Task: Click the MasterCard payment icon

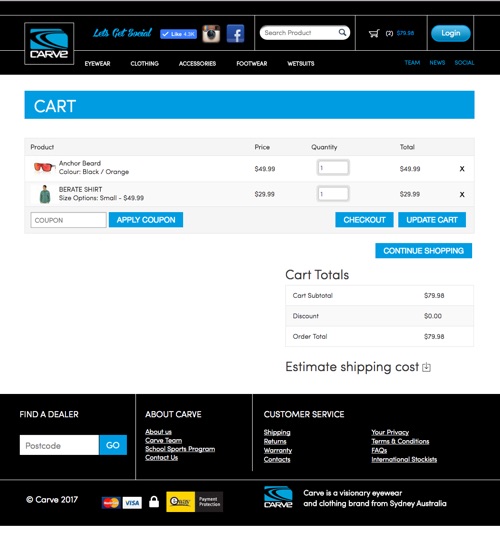Action: click(111, 503)
